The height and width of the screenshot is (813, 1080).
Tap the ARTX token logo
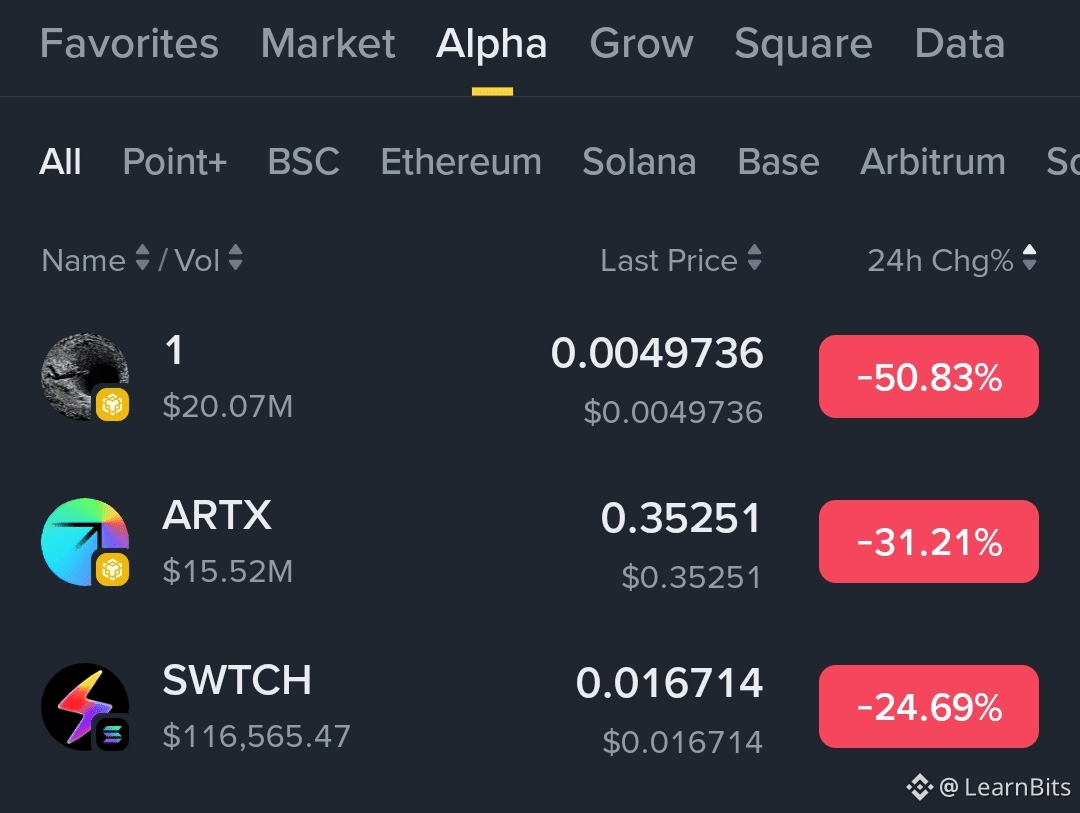(x=84, y=542)
